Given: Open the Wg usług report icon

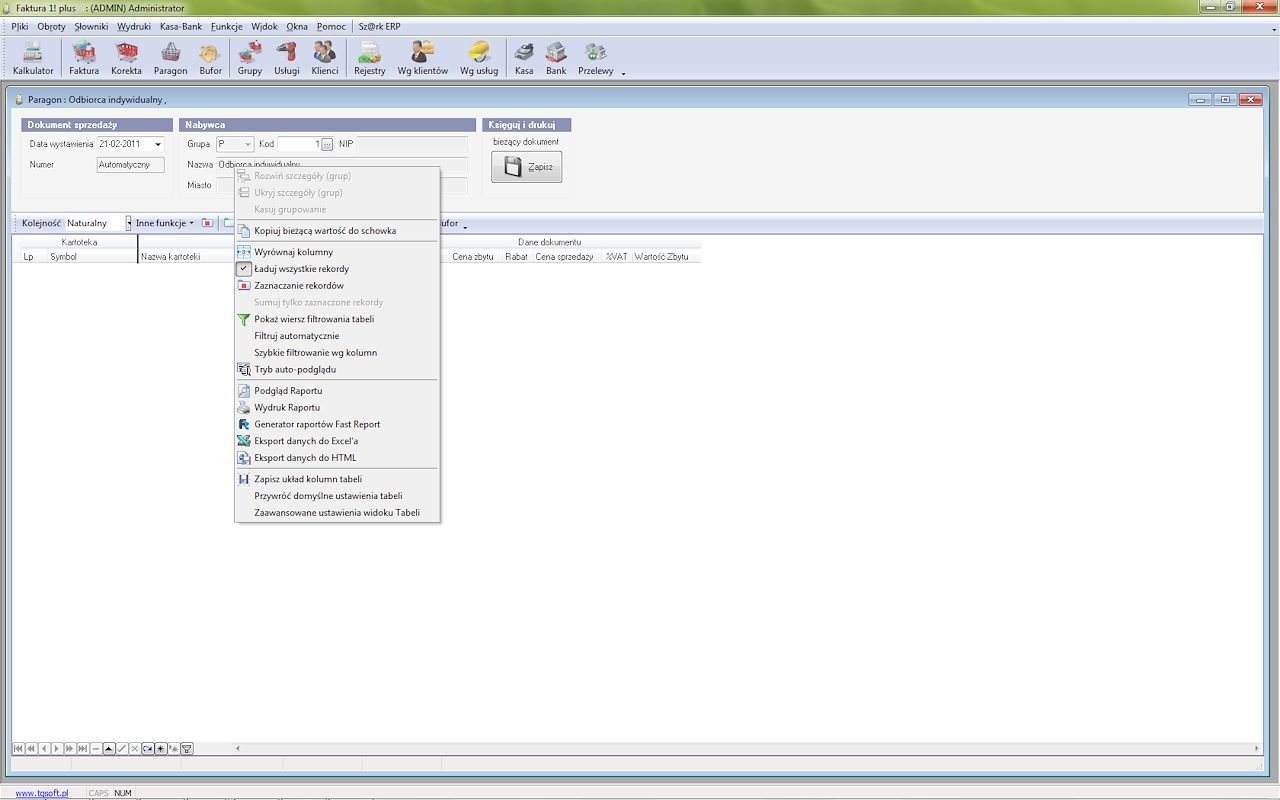Looking at the screenshot, I should [479, 58].
